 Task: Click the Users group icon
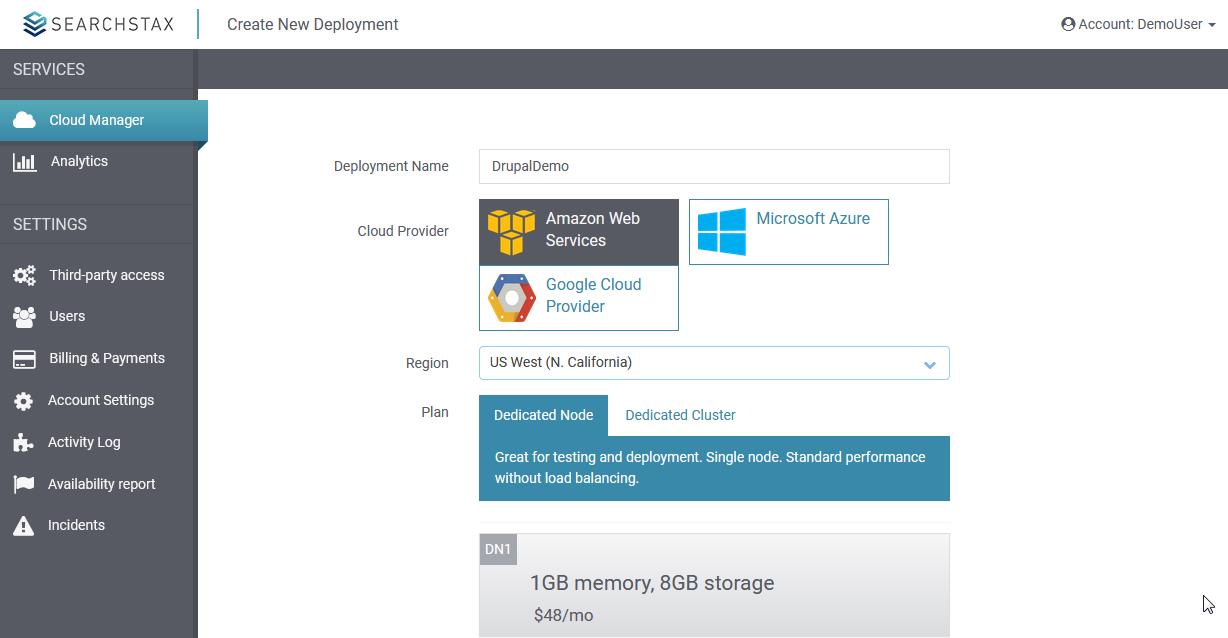(24, 316)
